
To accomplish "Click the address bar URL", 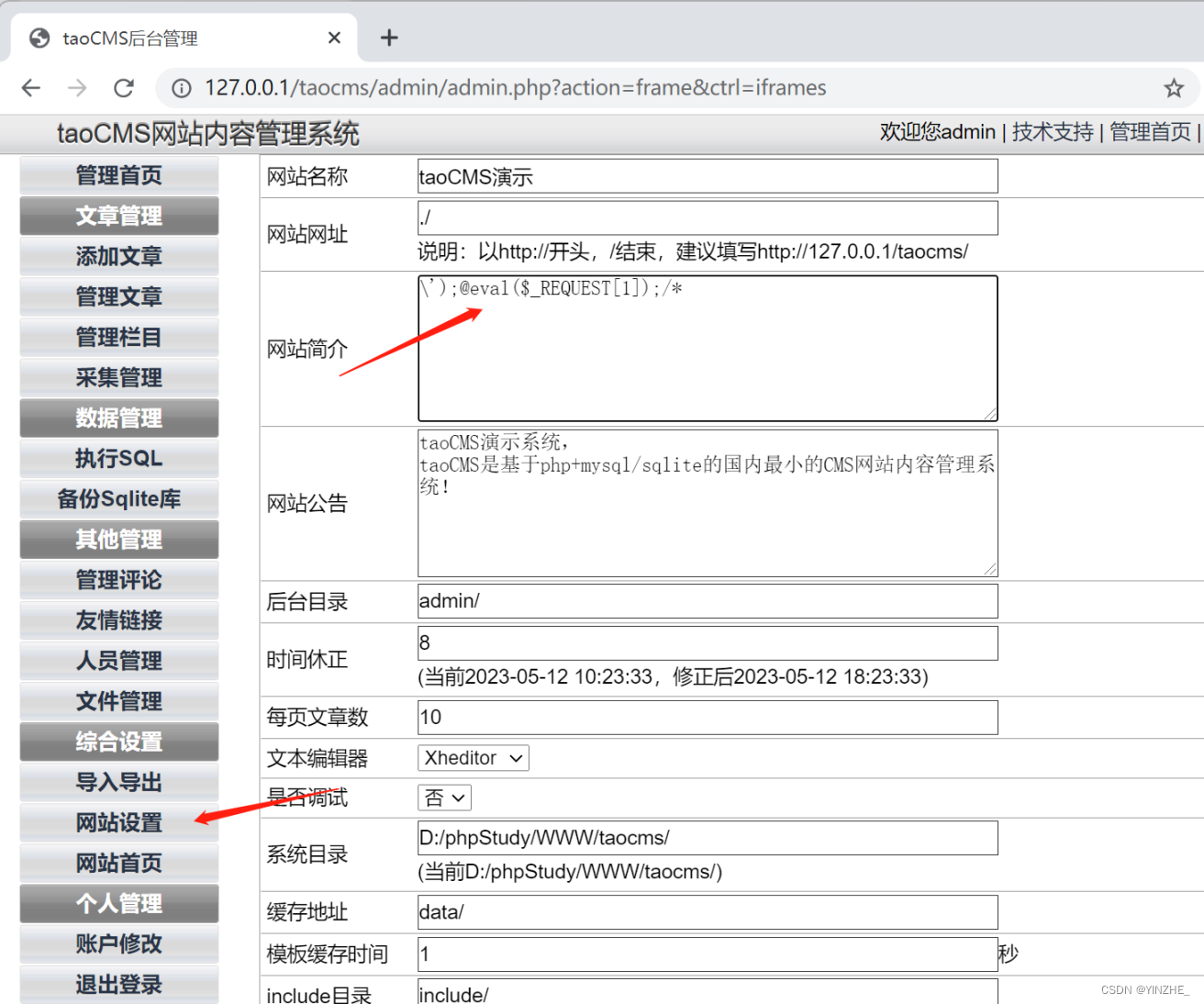I will (x=515, y=88).
